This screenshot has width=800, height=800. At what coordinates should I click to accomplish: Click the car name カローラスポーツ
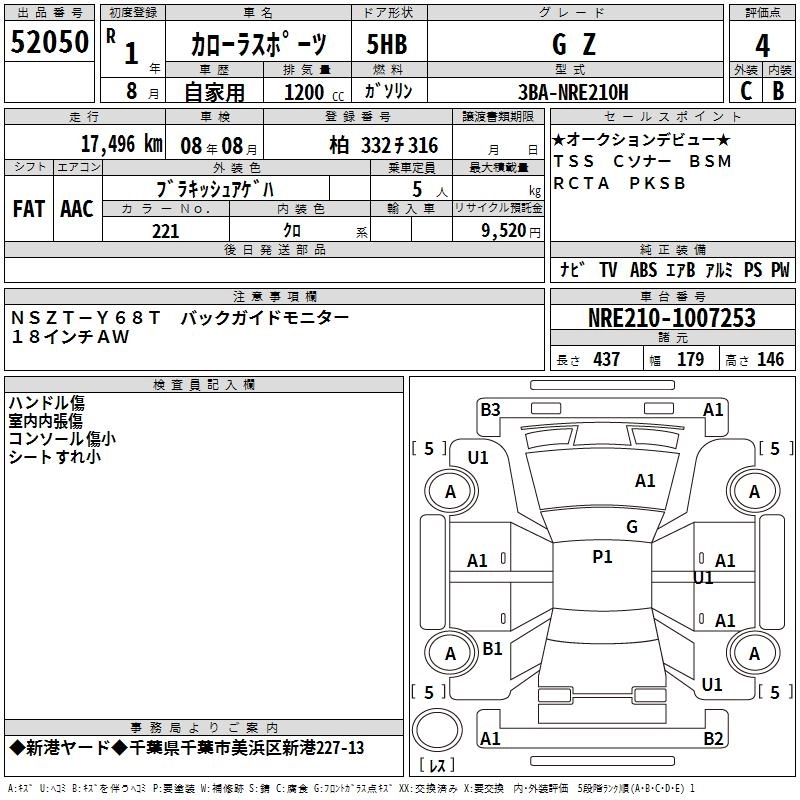coord(258,46)
